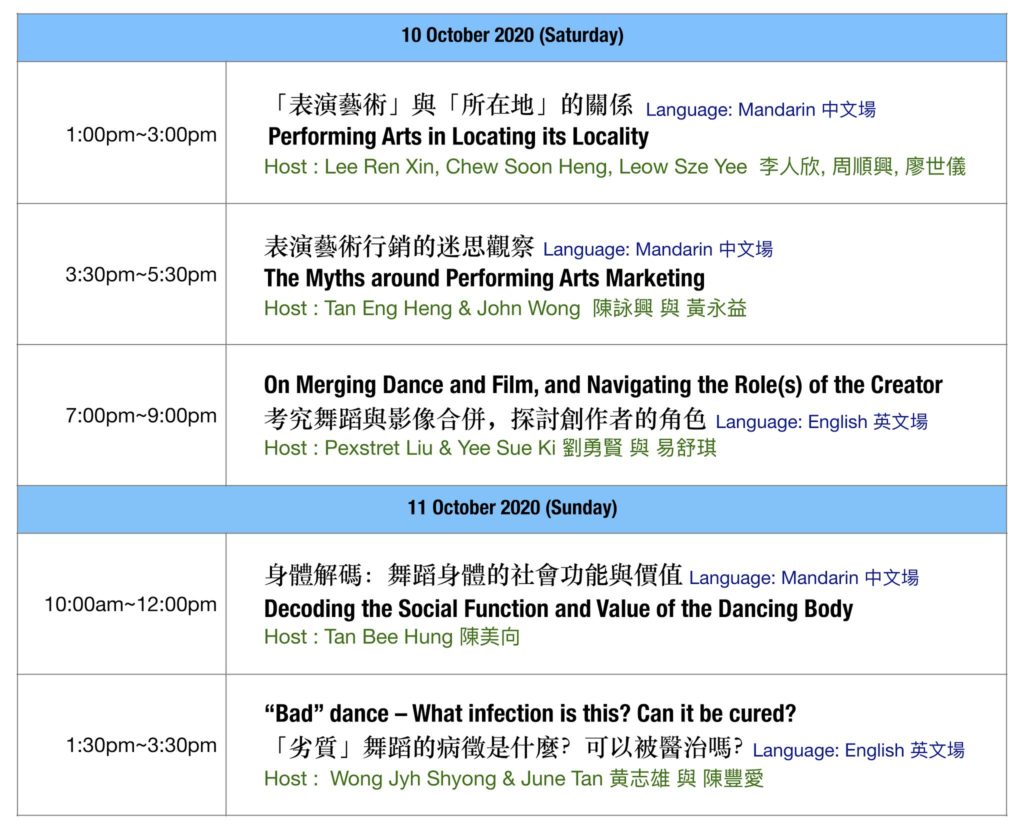Open Performing Arts in Locating its Locality
Viewport: 1024px width, 831px height.
pos(458,137)
